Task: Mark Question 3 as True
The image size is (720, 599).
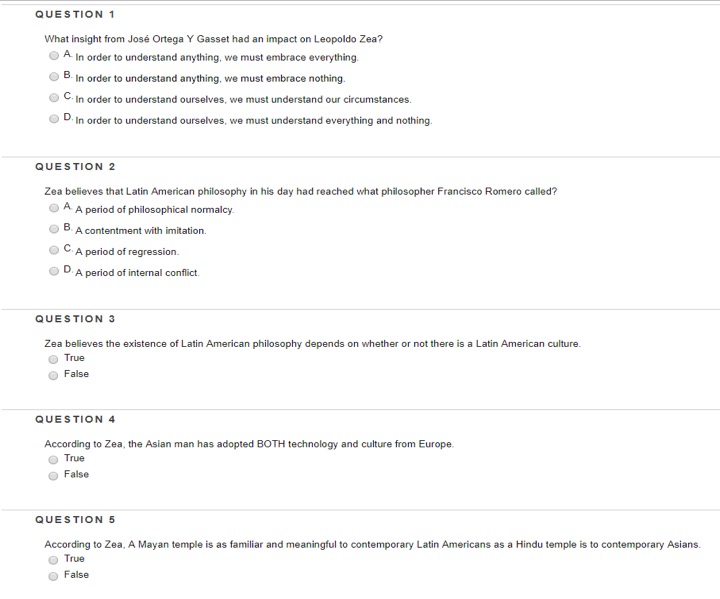Action: (x=54, y=359)
